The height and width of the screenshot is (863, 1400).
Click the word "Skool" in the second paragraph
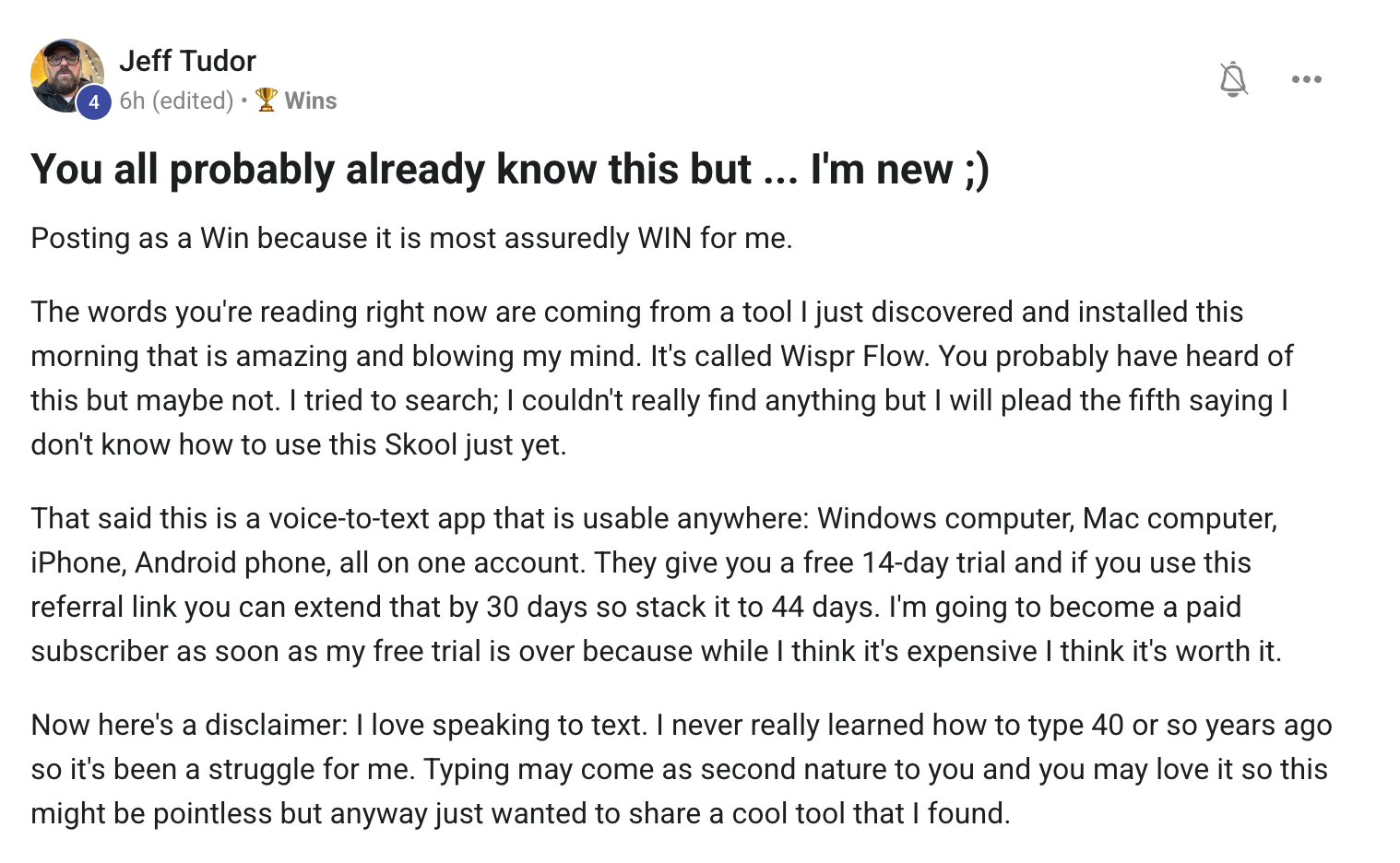(x=421, y=444)
